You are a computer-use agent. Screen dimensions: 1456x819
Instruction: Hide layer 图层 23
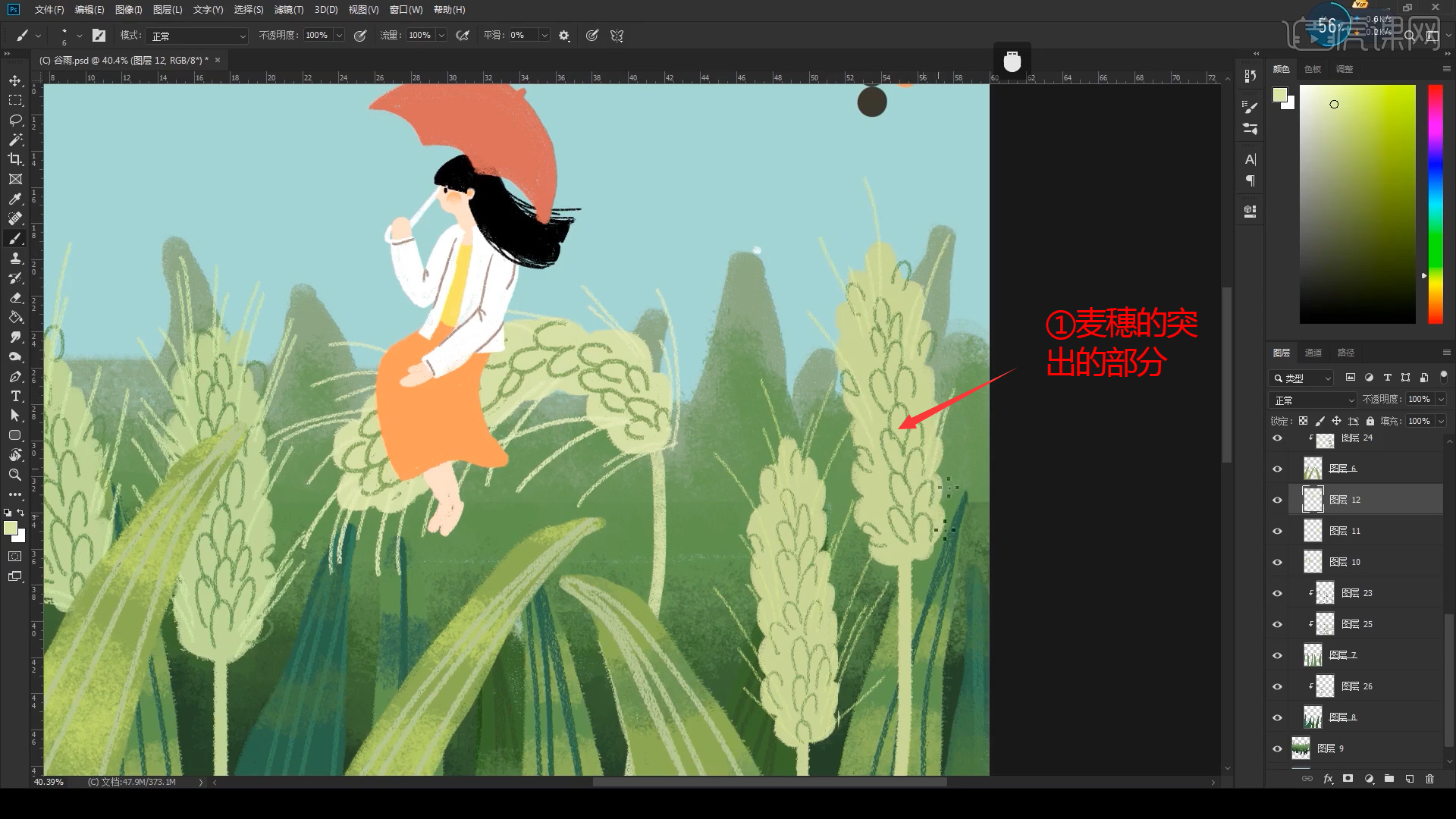tap(1278, 594)
